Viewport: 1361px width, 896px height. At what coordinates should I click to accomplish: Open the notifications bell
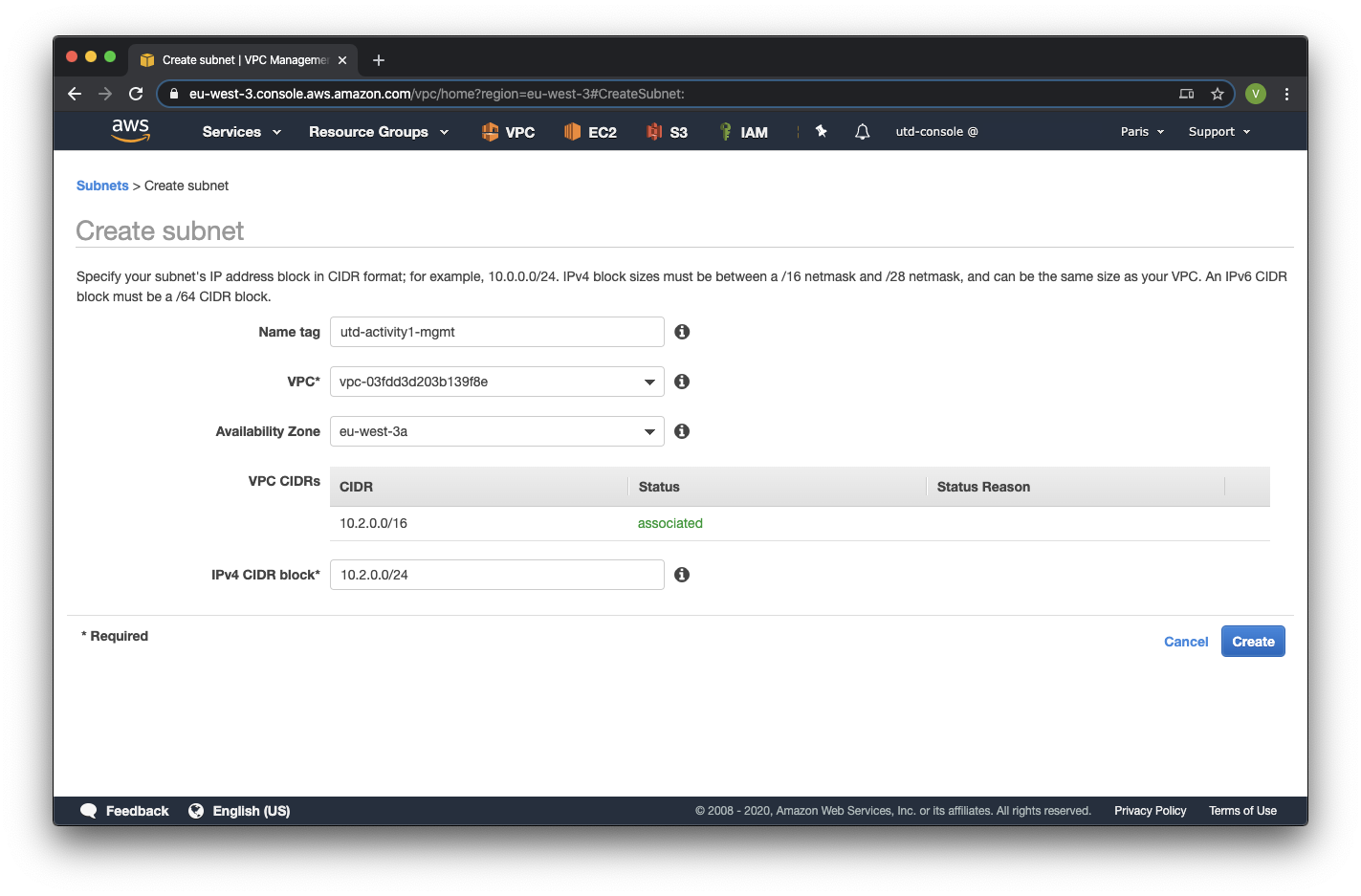pos(862,131)
